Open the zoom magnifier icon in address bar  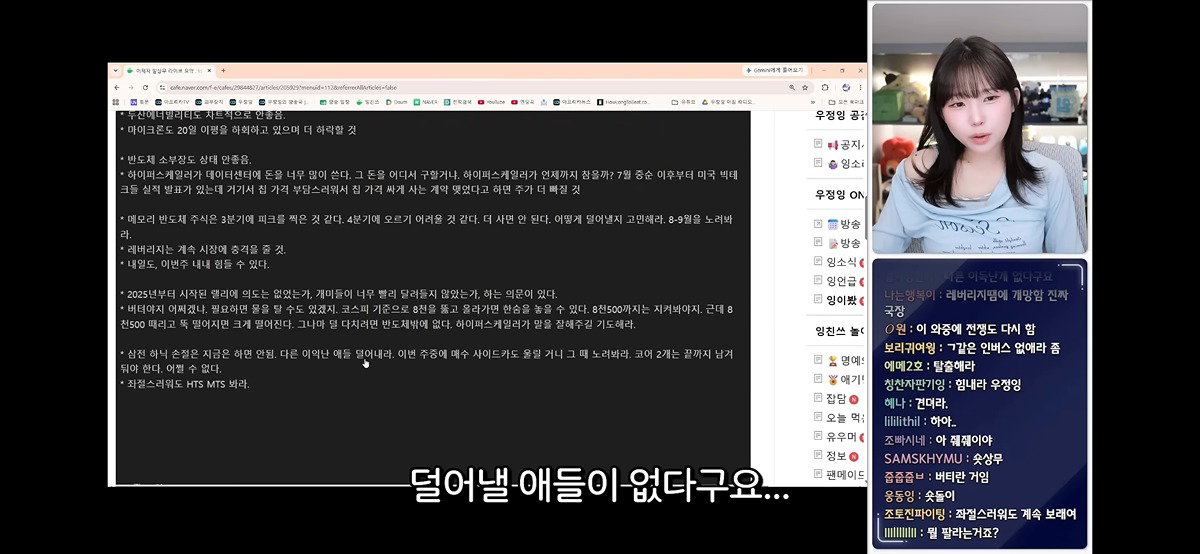(x=792, y=87)
